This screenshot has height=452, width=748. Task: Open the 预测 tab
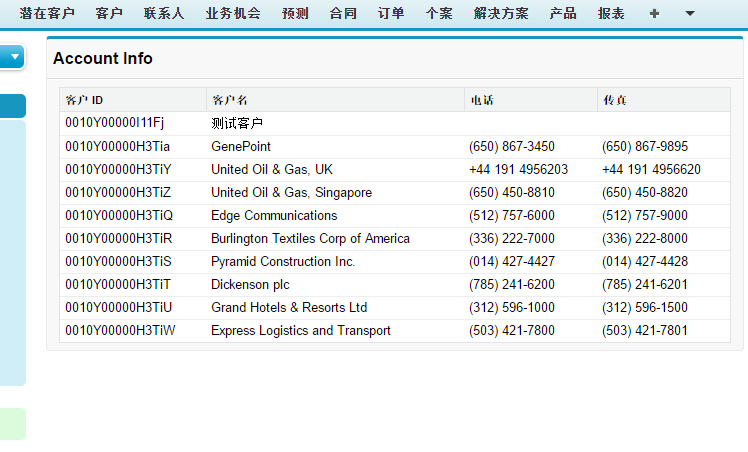[295, 13]
